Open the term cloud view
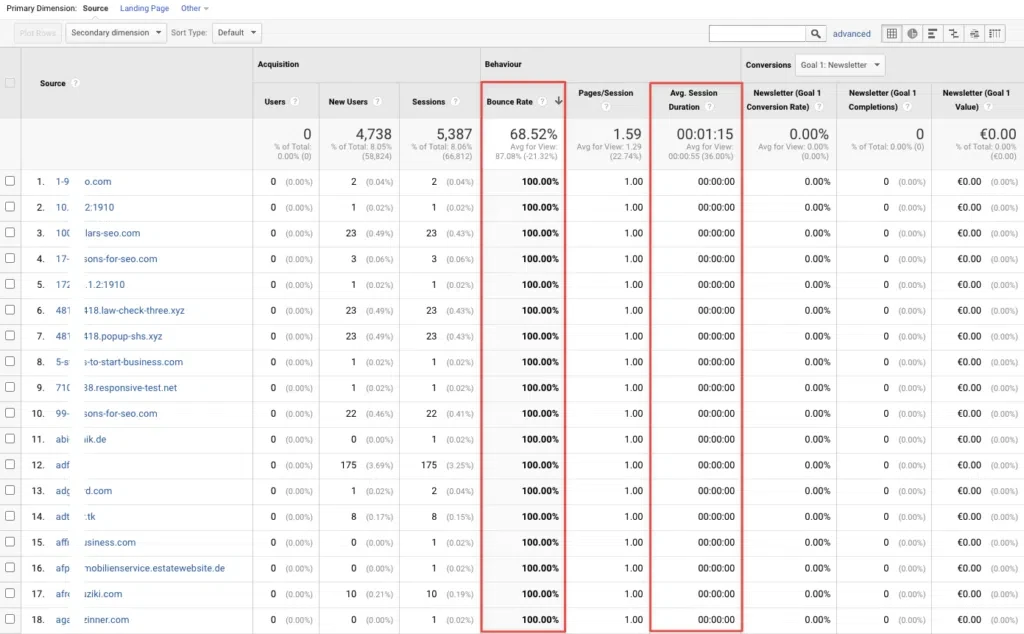 coord(974,33)
